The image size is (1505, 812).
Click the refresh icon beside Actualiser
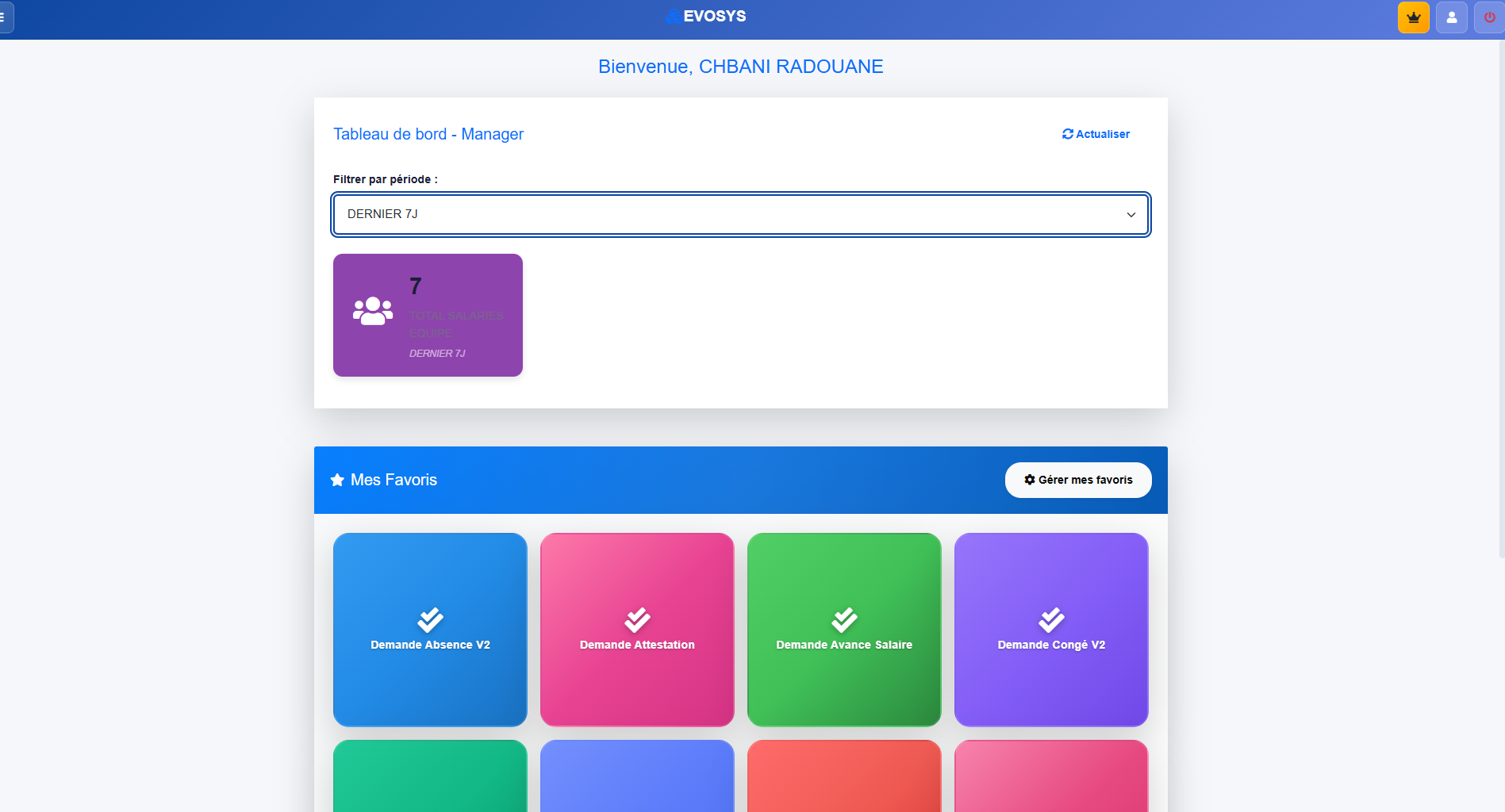point(1067,134)
